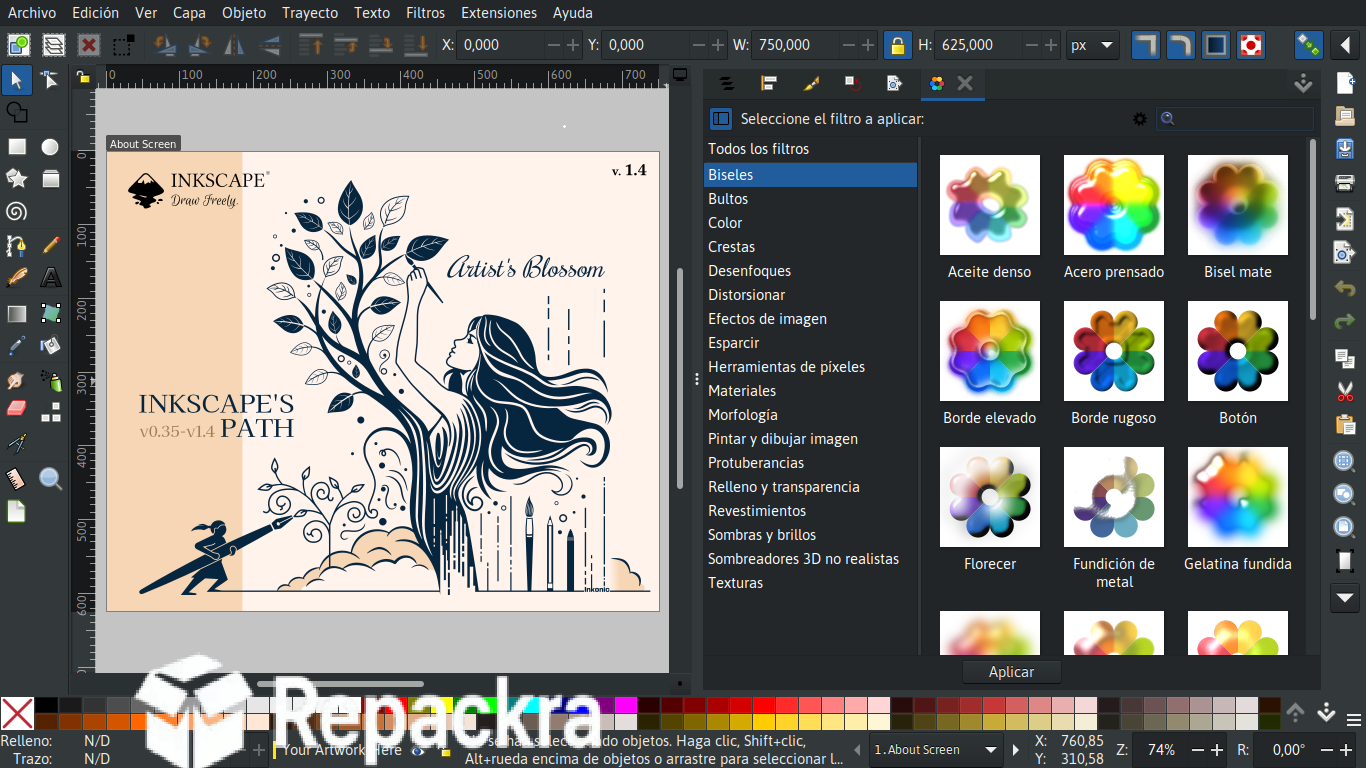Select the Measure ruler tool
Viewport: 1366px width, 768px height.
pyautogui.click(x=17, y=478)
